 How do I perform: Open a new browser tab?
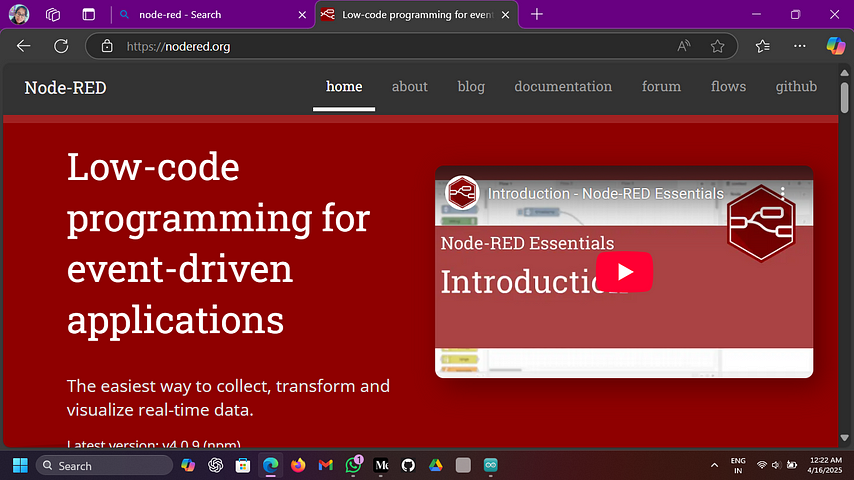(537, 15)
